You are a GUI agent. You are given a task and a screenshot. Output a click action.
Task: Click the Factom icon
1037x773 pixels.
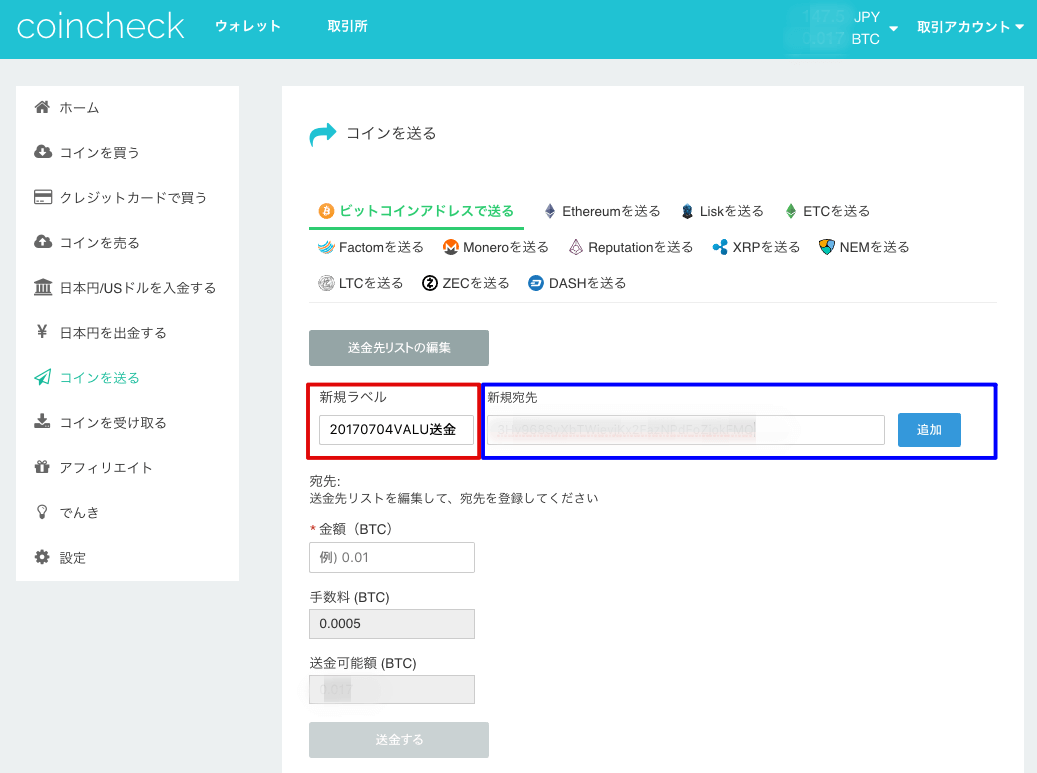pyautogui.click(x=327, y=247)
